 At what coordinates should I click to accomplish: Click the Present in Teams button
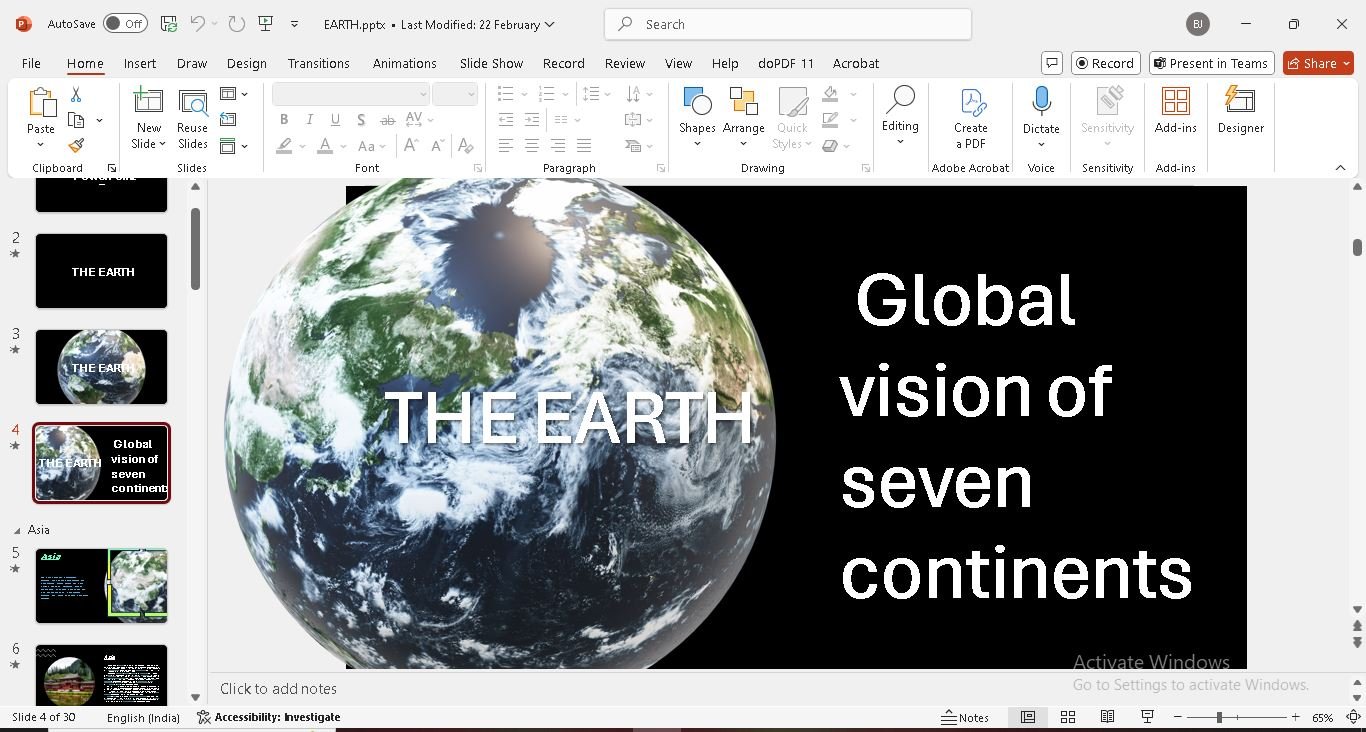(1211, 63)
